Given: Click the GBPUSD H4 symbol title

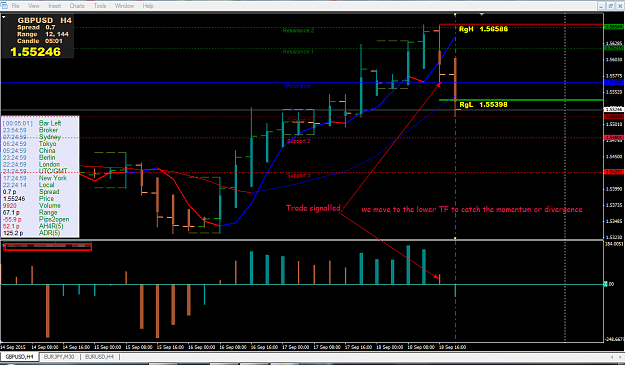Looking at the screenshot, I should click(x=45, y=20).
